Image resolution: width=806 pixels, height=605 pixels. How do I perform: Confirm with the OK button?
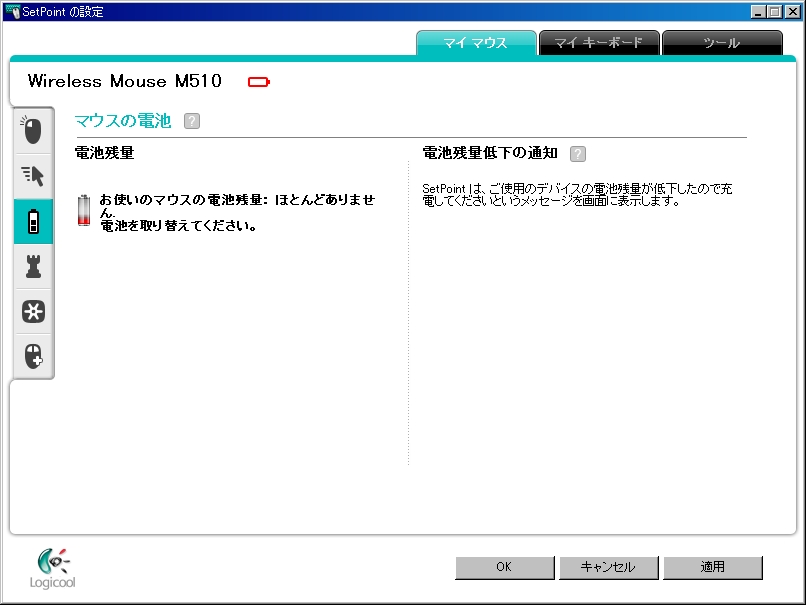coord(505,567)
